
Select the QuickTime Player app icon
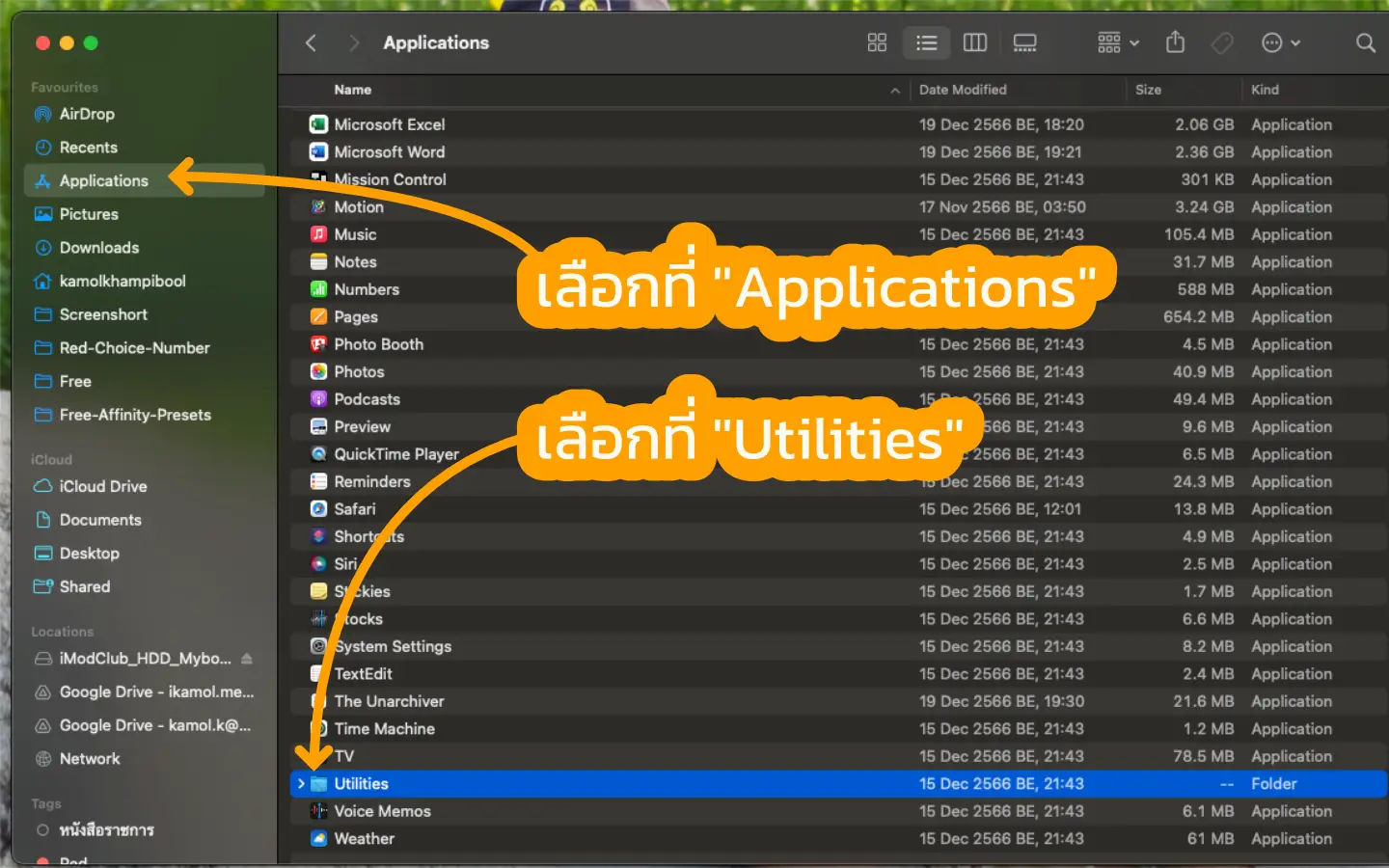pos(318,454)
